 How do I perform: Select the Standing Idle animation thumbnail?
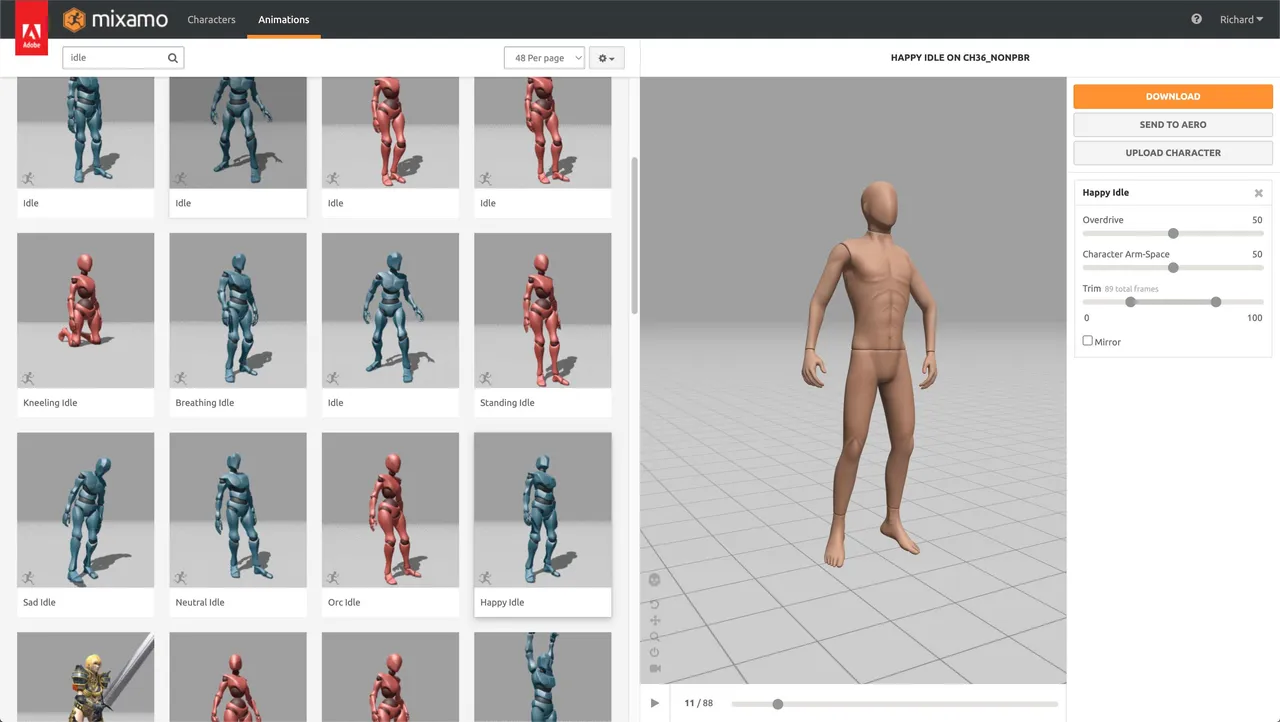pos(543,310)
